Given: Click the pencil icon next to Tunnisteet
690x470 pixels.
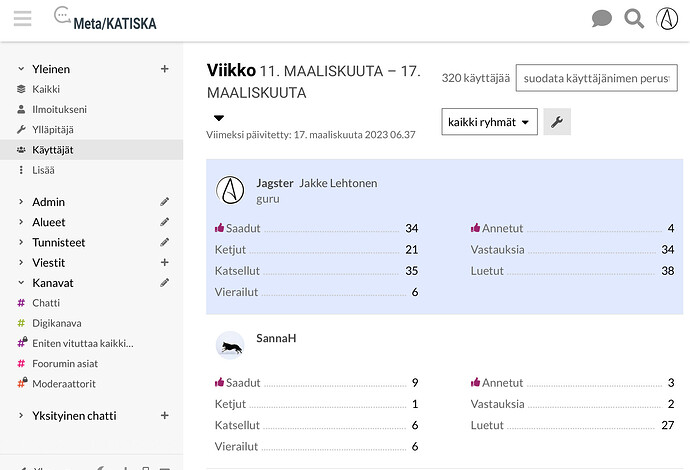Looking at the screenshot, I should [165, 242].
